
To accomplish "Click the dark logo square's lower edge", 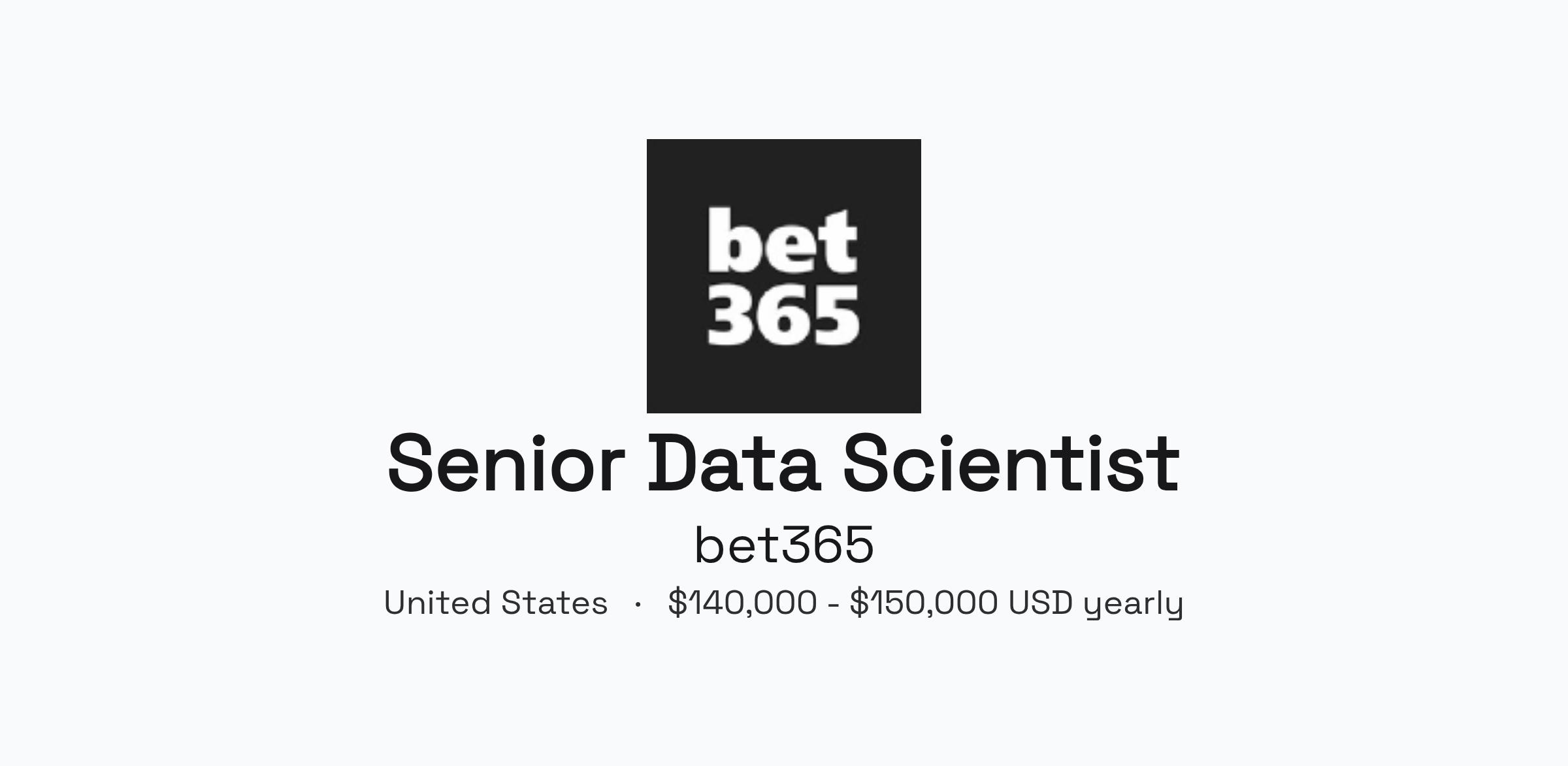I will 784,408.
